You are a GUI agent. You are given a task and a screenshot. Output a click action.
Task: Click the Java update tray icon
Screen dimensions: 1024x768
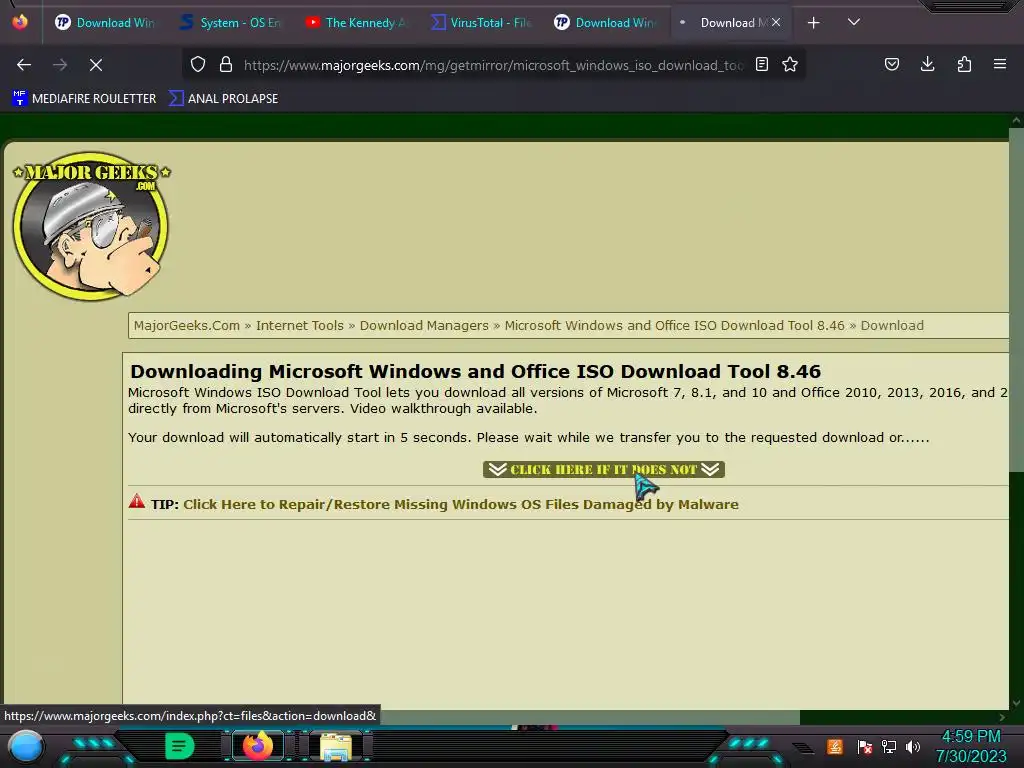tap(835, 746)
